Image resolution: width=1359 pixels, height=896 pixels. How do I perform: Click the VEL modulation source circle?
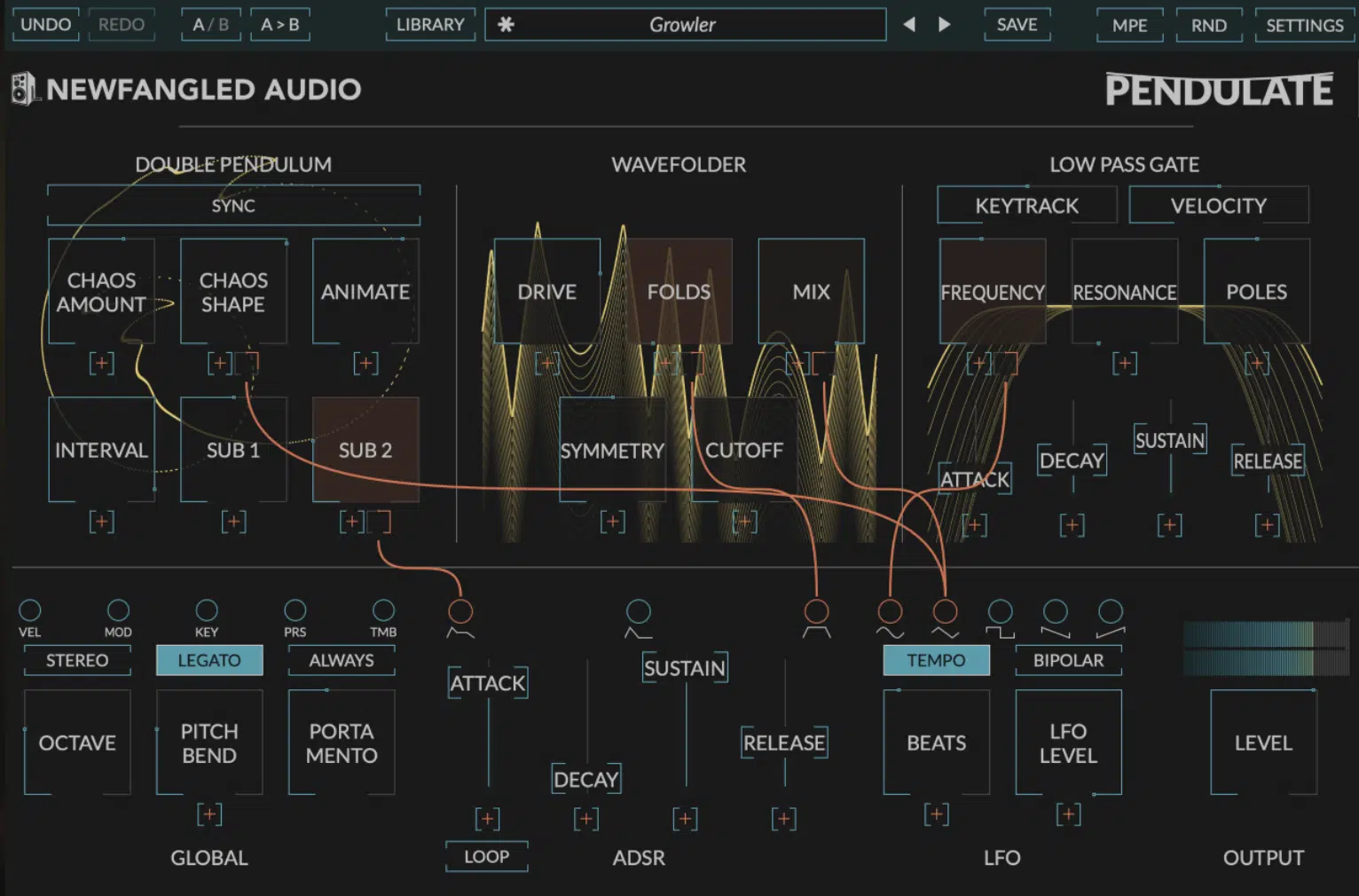pos(30,610)
